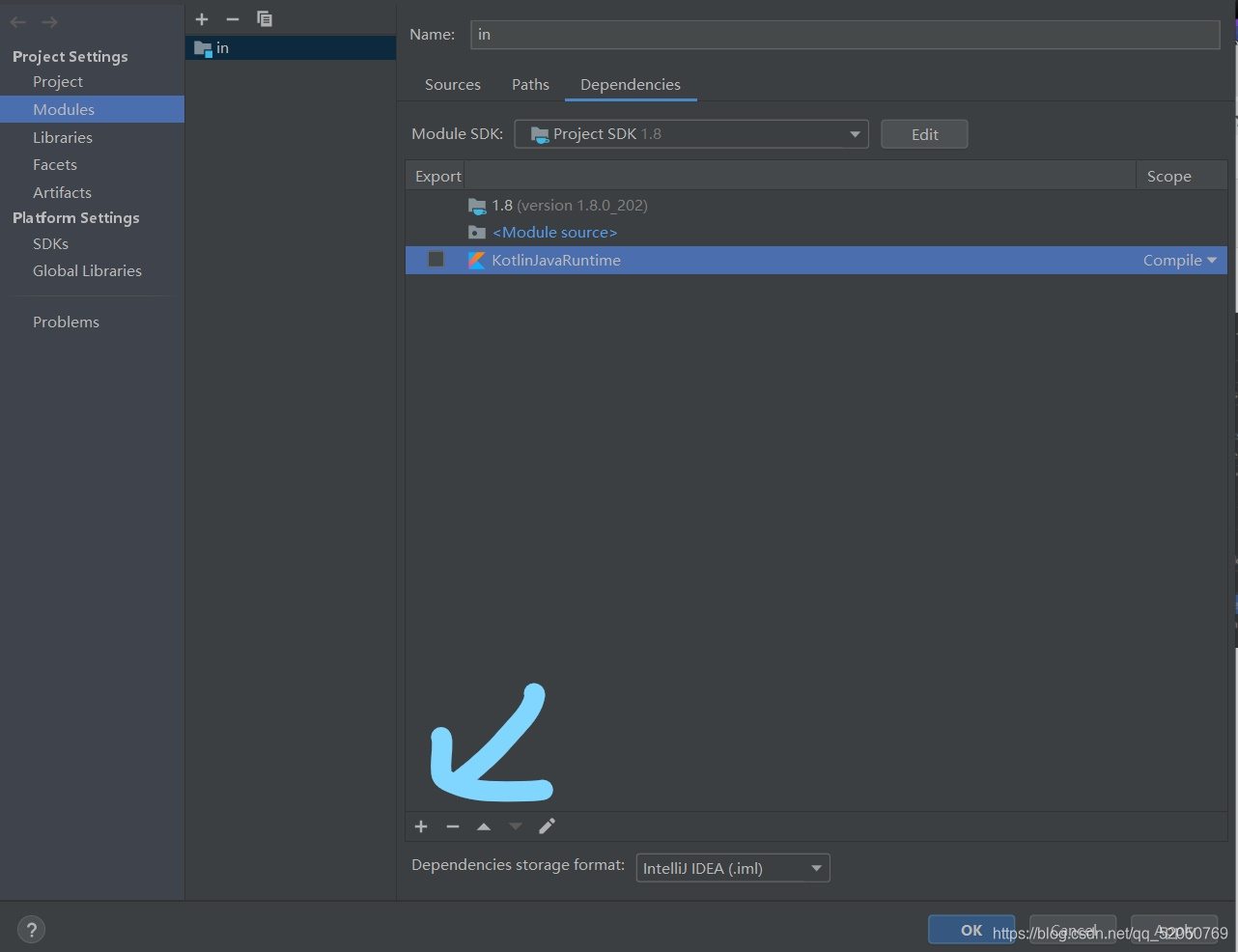The height and width of the screenshot is (952, 1238).
Task: Edit dependency with the pencil icon
Action: [547, 826]
